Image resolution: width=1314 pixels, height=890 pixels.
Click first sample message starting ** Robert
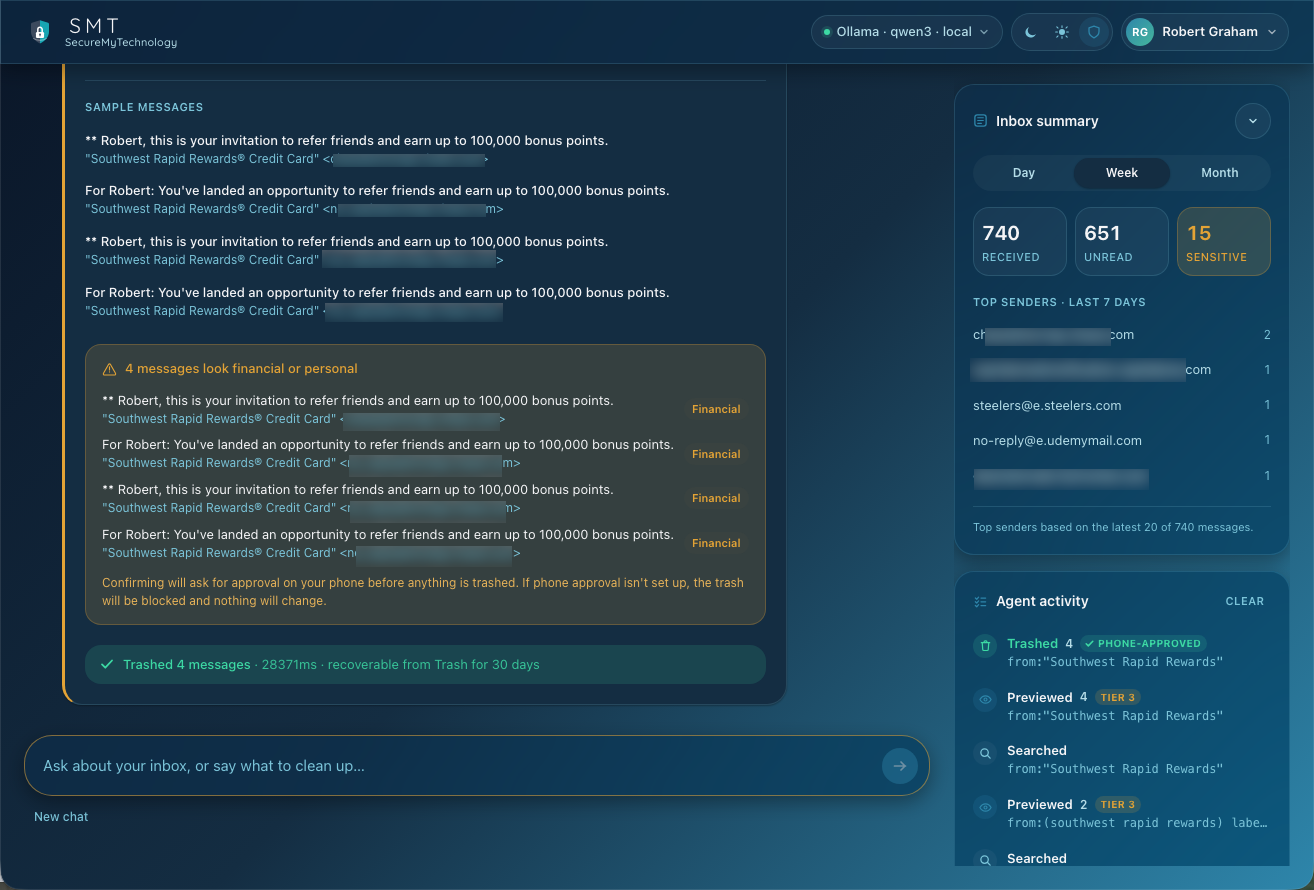pyautogui.click(x=347, y=141)
